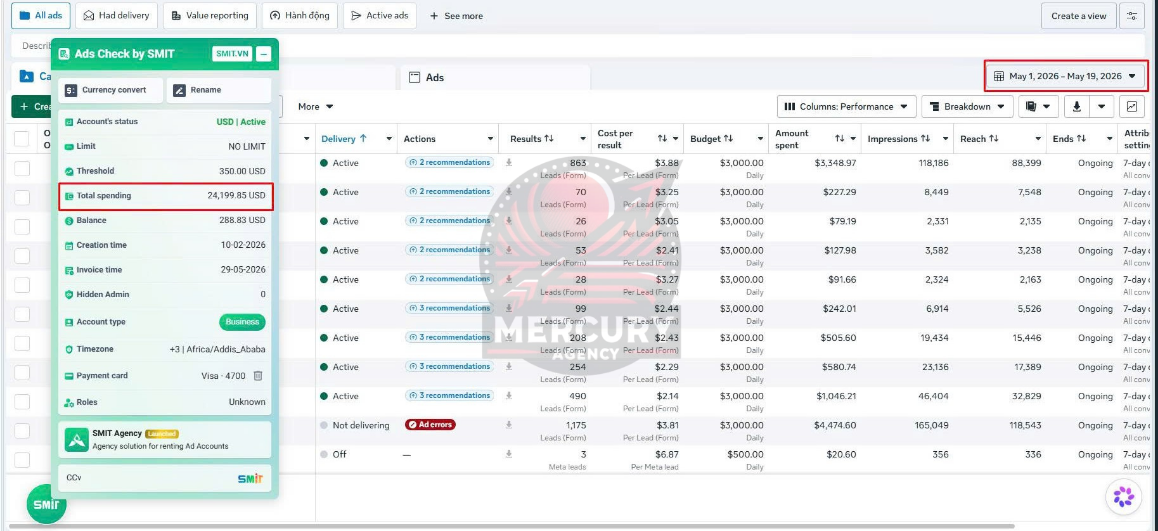The width and height of the screenshot is (1158, 531).
Task: Click the Create a view button
Action: 1078,16
